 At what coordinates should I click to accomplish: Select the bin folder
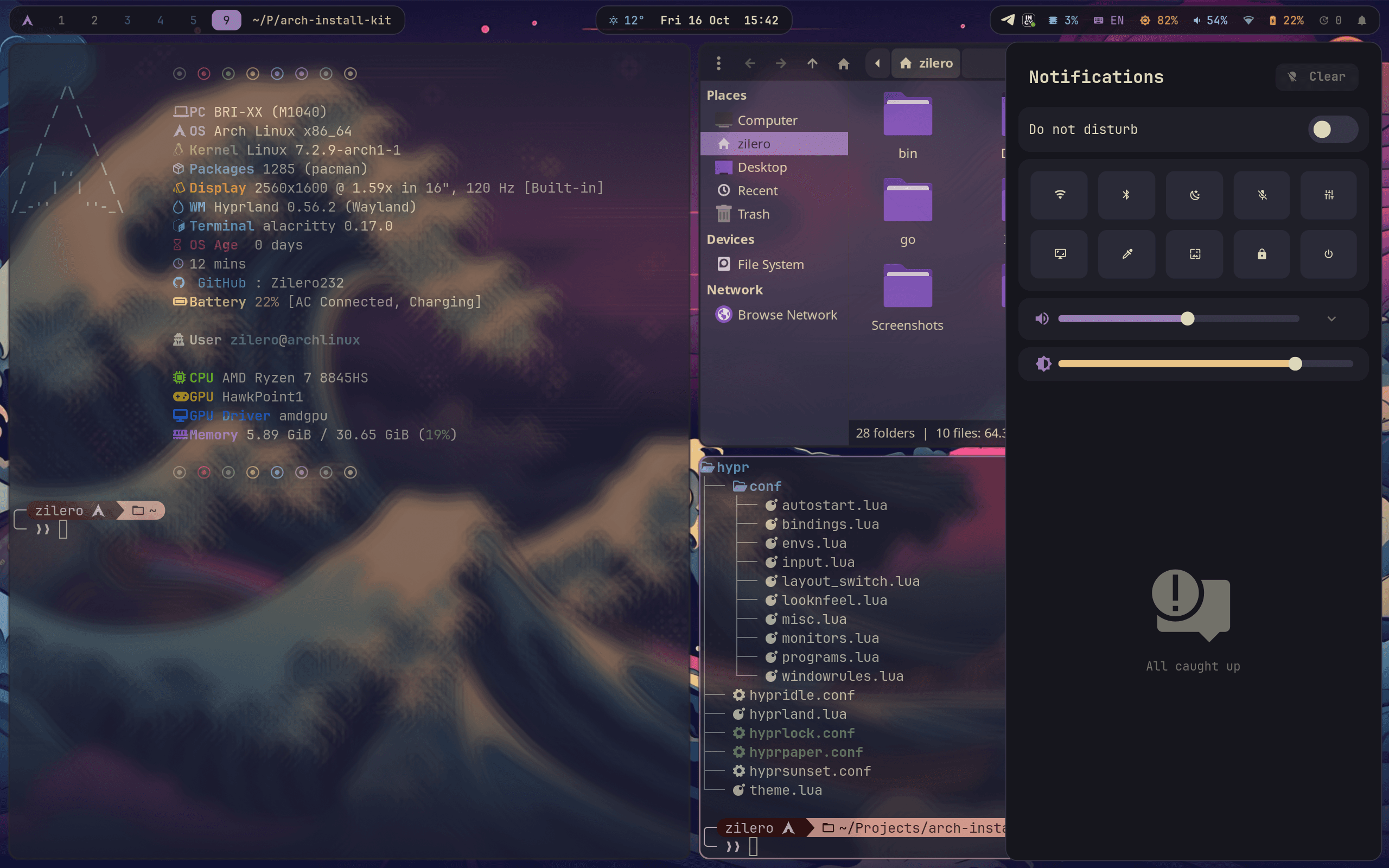907,126
